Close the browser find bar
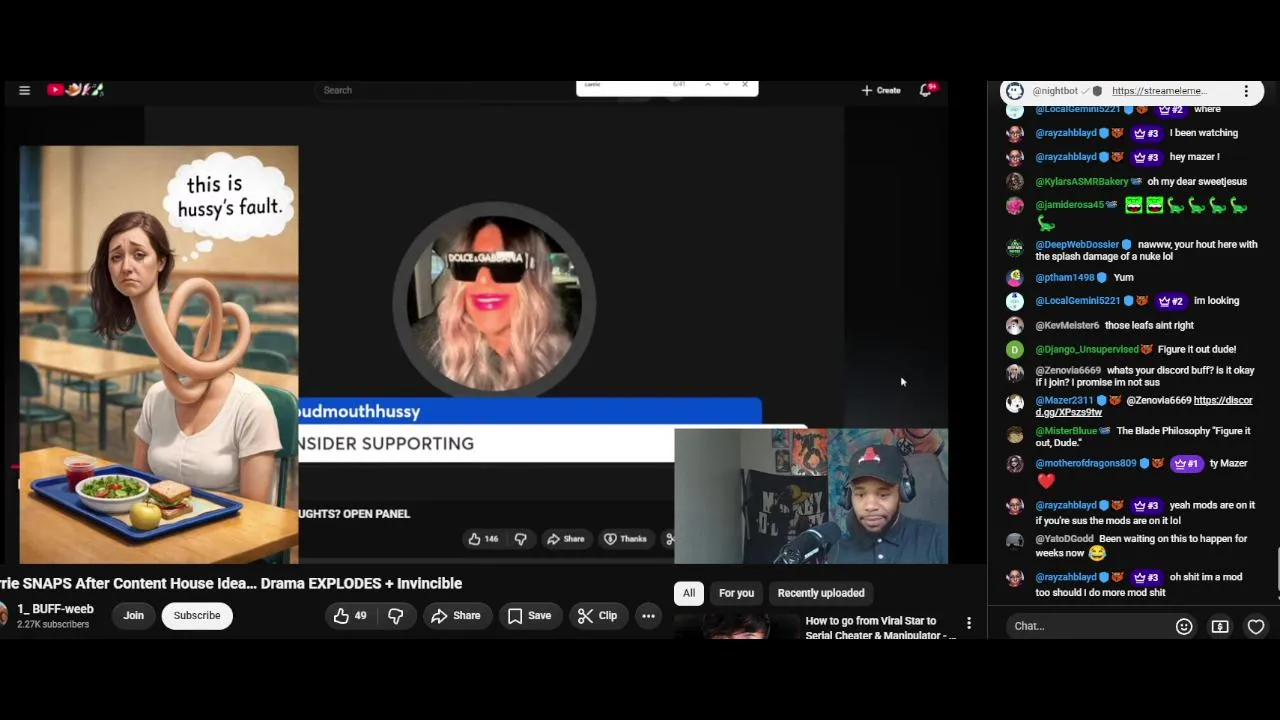 click(745, 85)
